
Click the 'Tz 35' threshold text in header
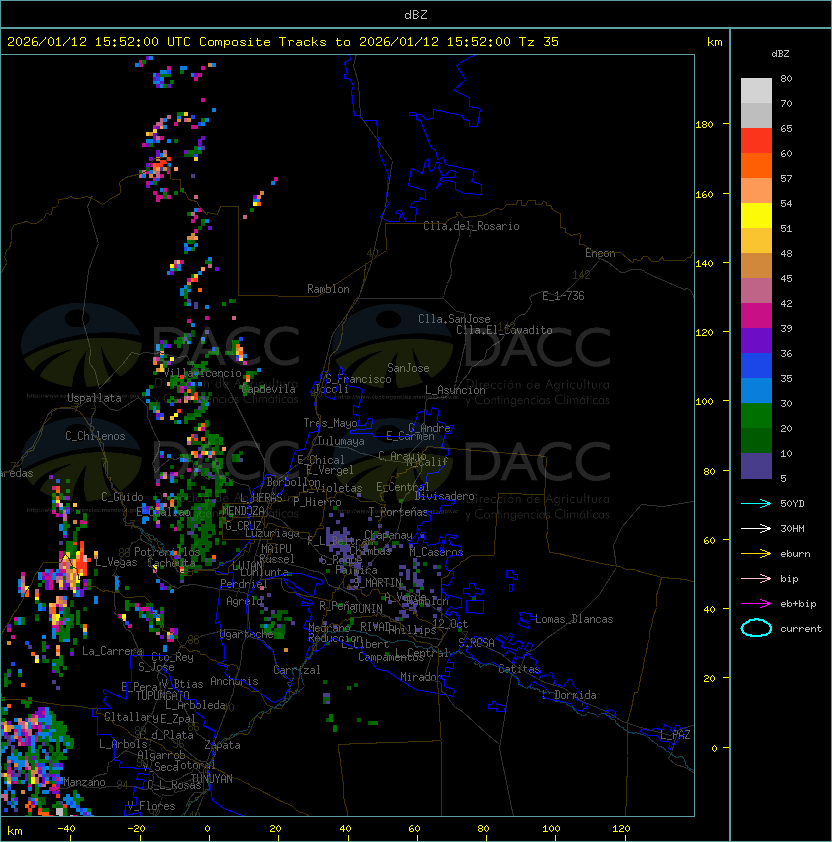point(539,41)
